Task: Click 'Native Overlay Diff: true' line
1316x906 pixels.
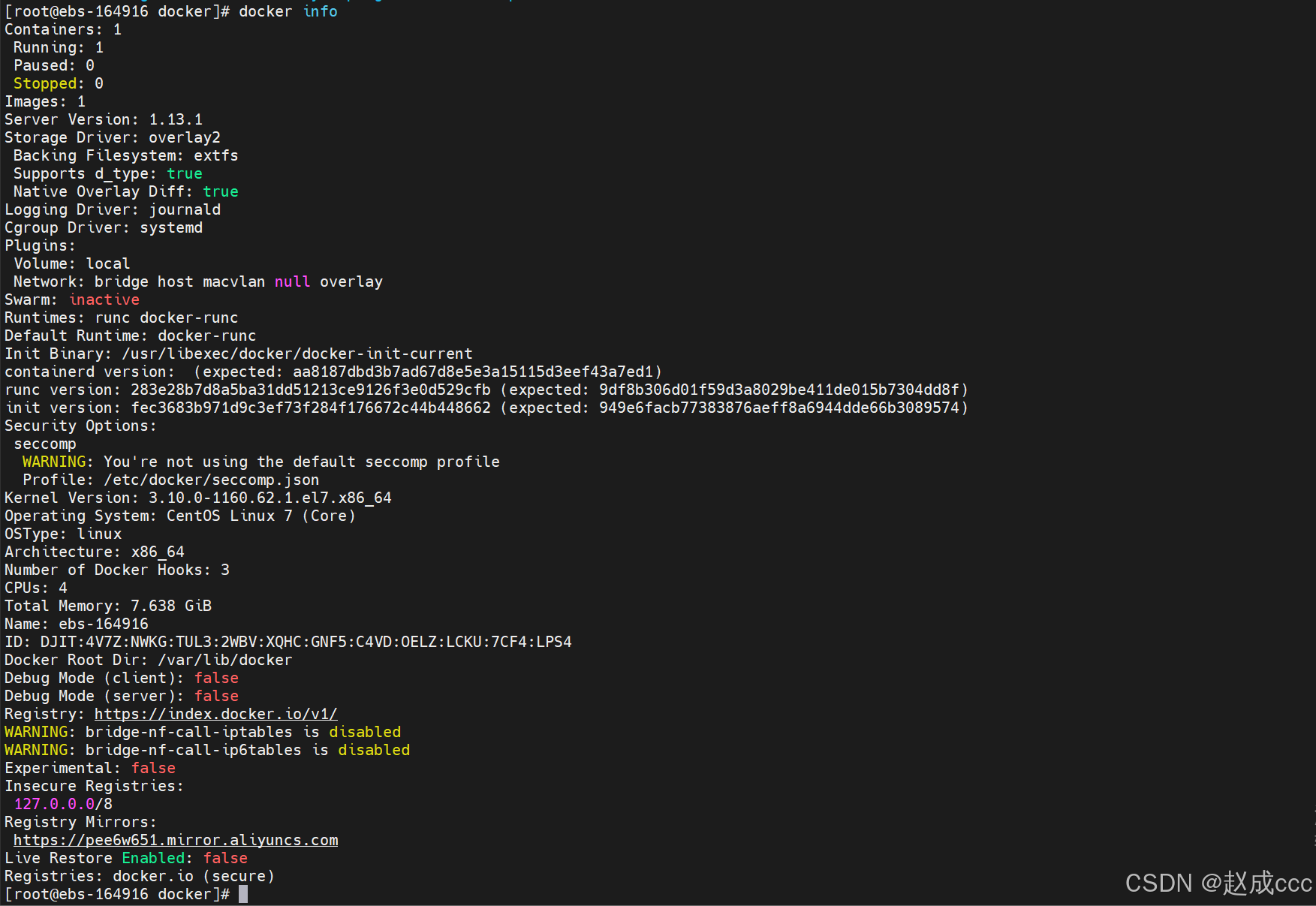Action: pyautogui.click(x=126, y=191)
